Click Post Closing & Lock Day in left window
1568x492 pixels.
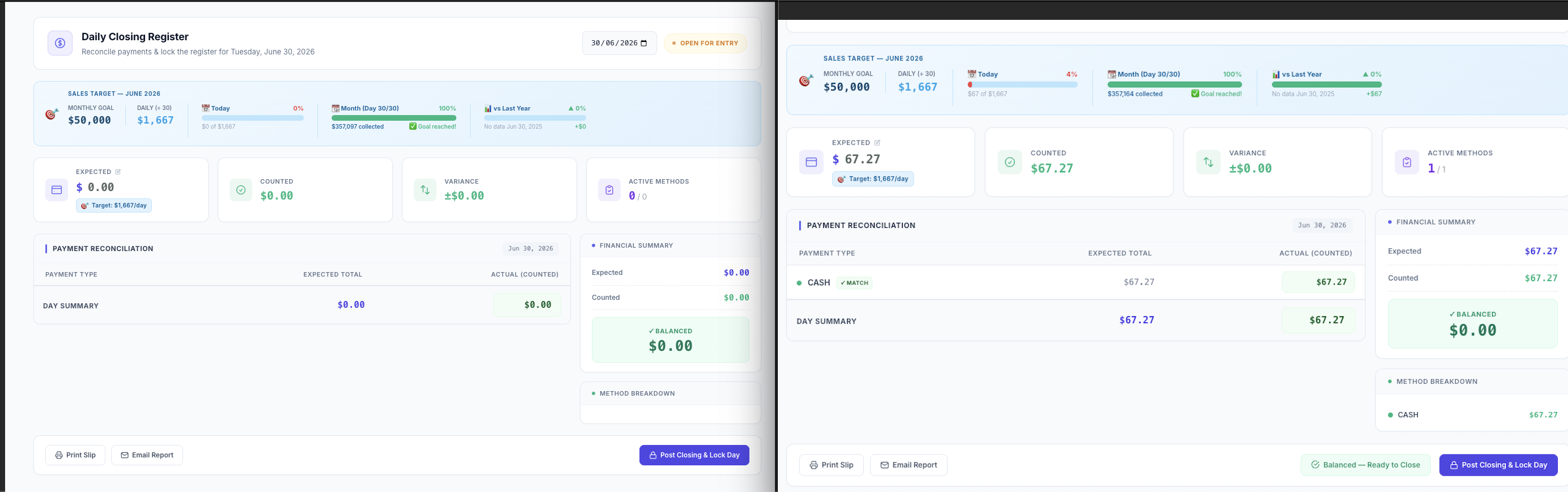(694, 455)
